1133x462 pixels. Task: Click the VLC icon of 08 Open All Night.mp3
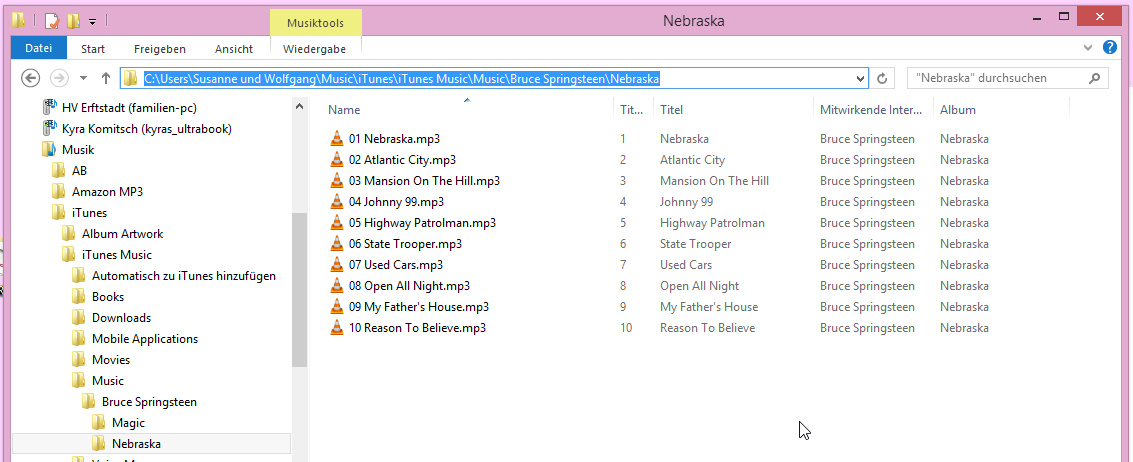pos(337,286)
